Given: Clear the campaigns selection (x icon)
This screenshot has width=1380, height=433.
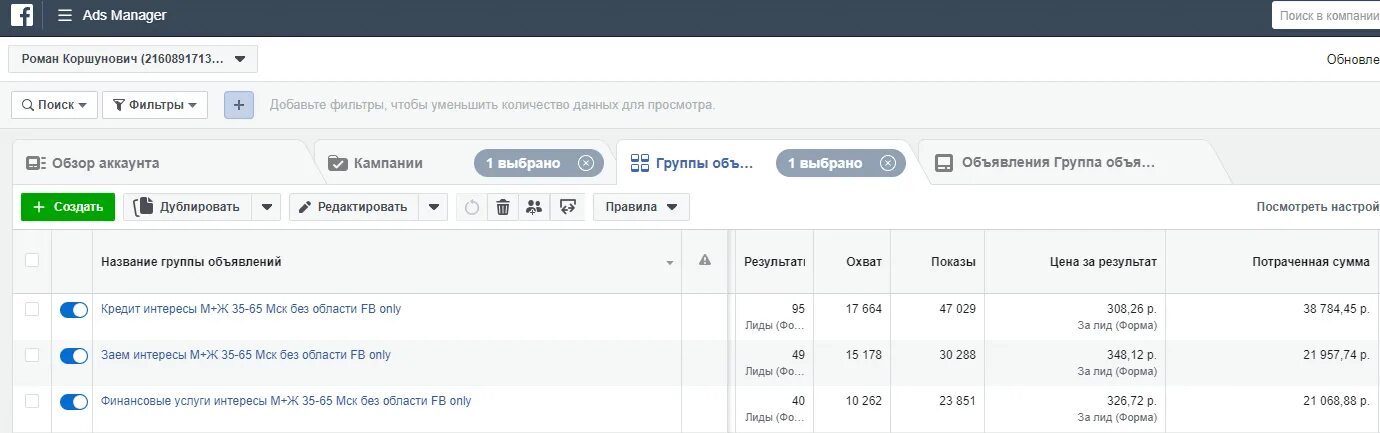Looking at the screenshot, I should 586,163.
